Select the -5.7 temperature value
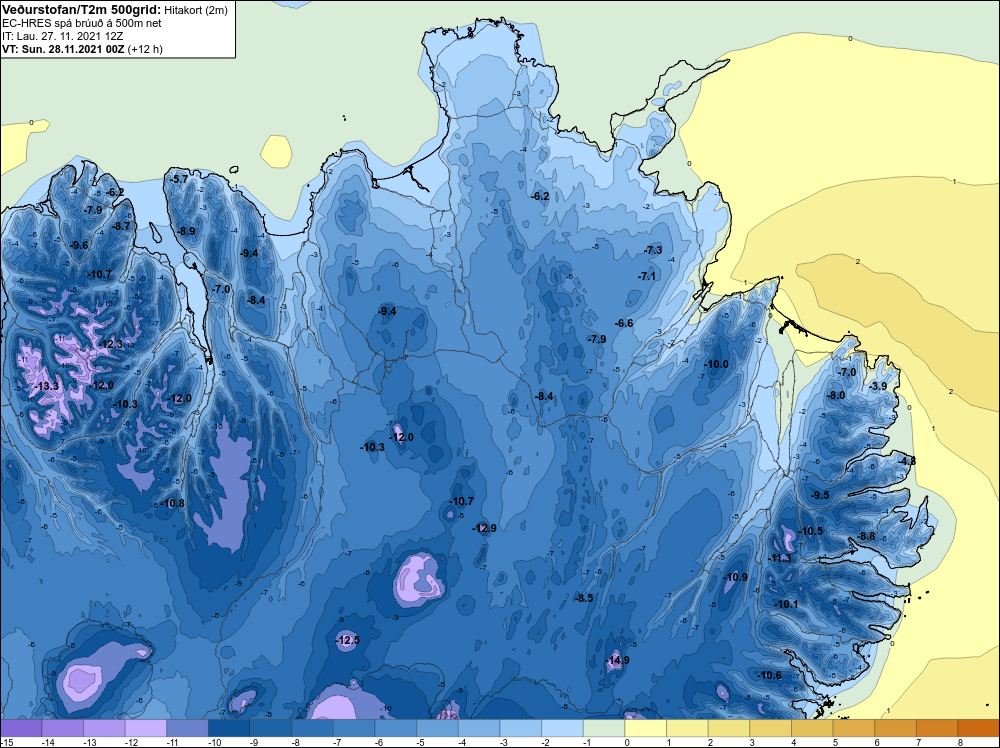1000x748 pixels. pyautogui.click(x=180, y=179)
